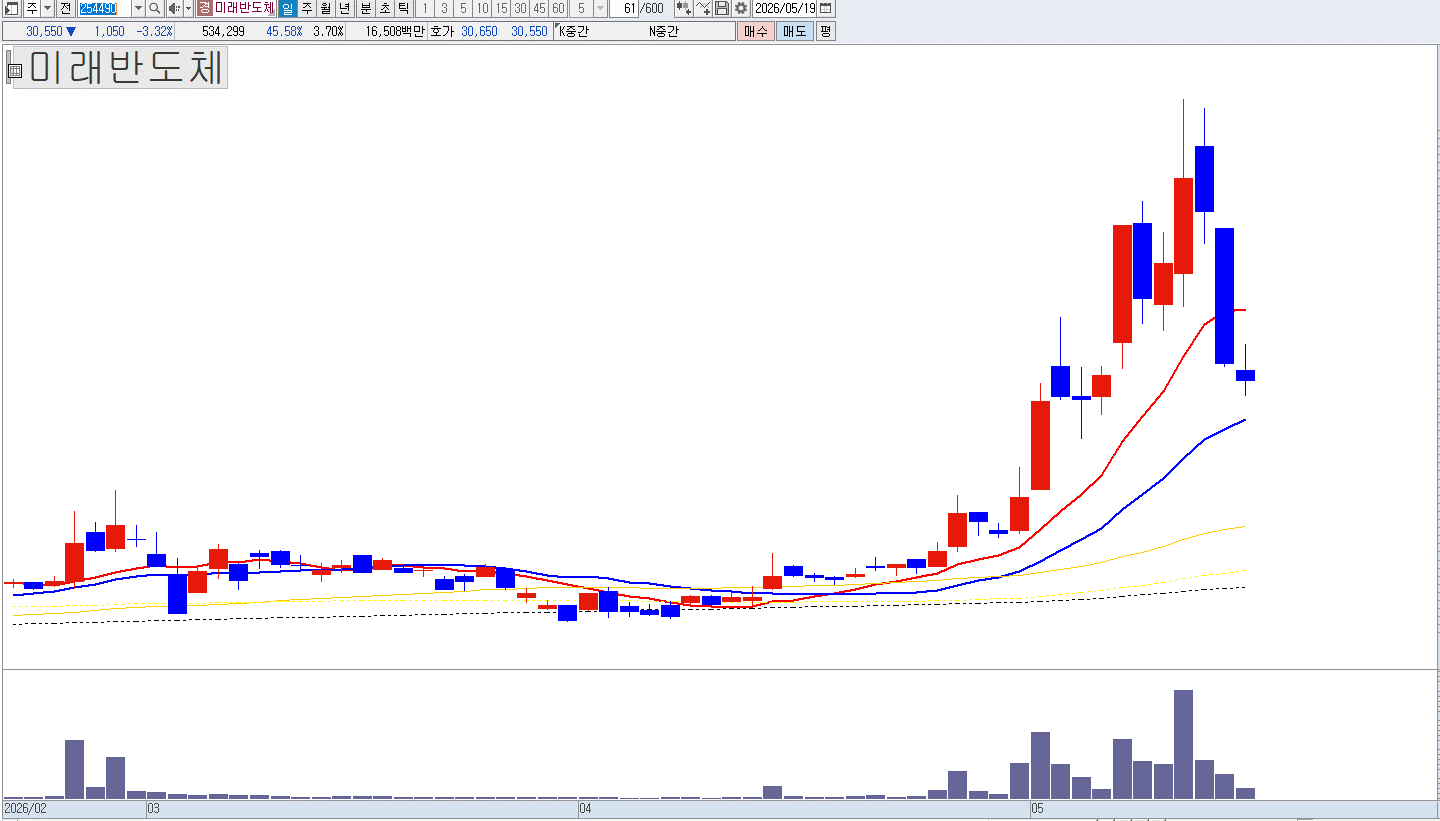
Task: Click the 05 month axis label
Action: [1038, 807]
